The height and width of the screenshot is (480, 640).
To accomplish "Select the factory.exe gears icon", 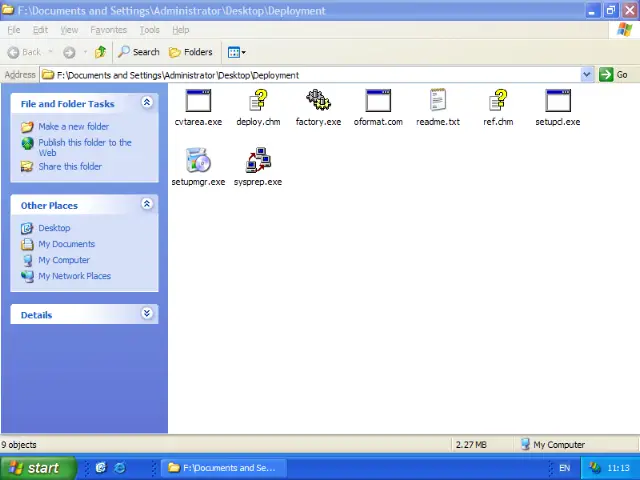I will tap(318, 100).
